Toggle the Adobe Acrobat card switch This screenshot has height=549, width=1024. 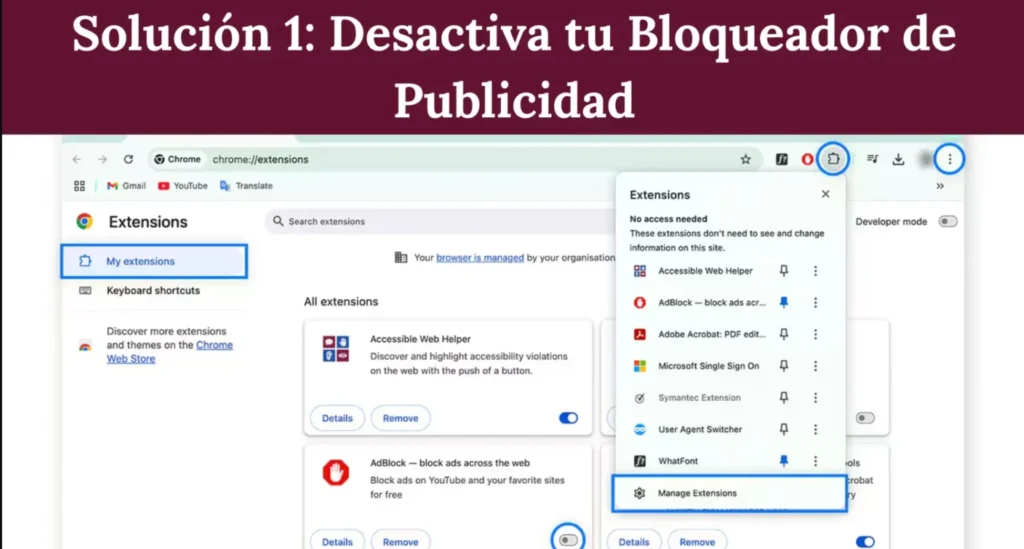tap(865, 541)
